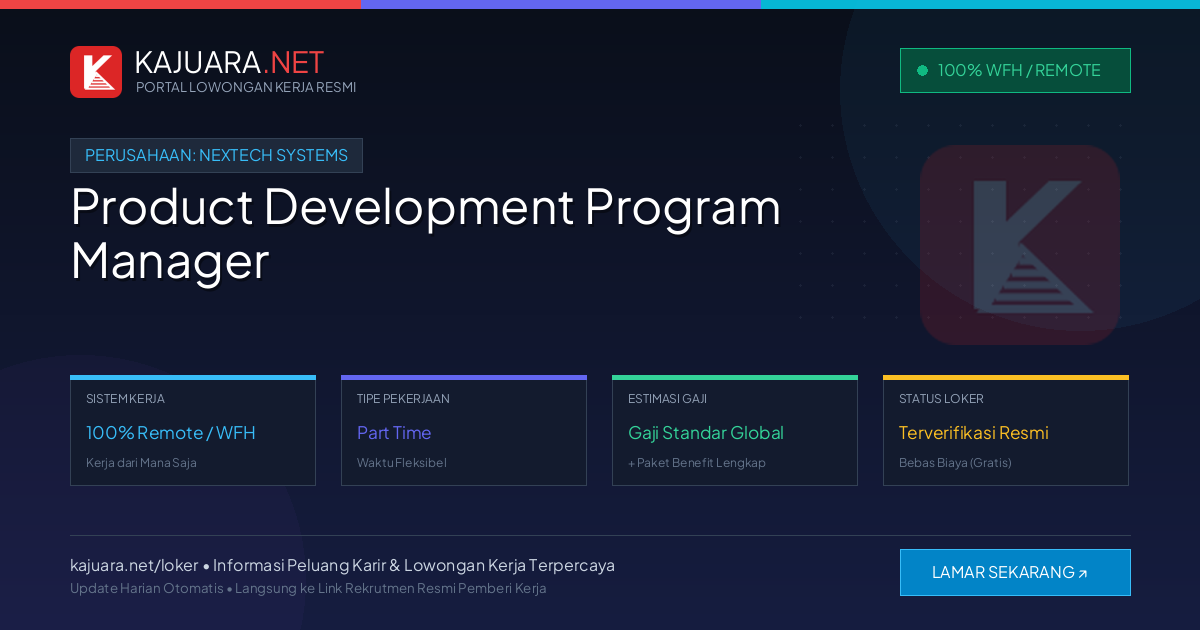Select the Status Loker card
Screen dimensions: 1200x630
pos(1006,431)
